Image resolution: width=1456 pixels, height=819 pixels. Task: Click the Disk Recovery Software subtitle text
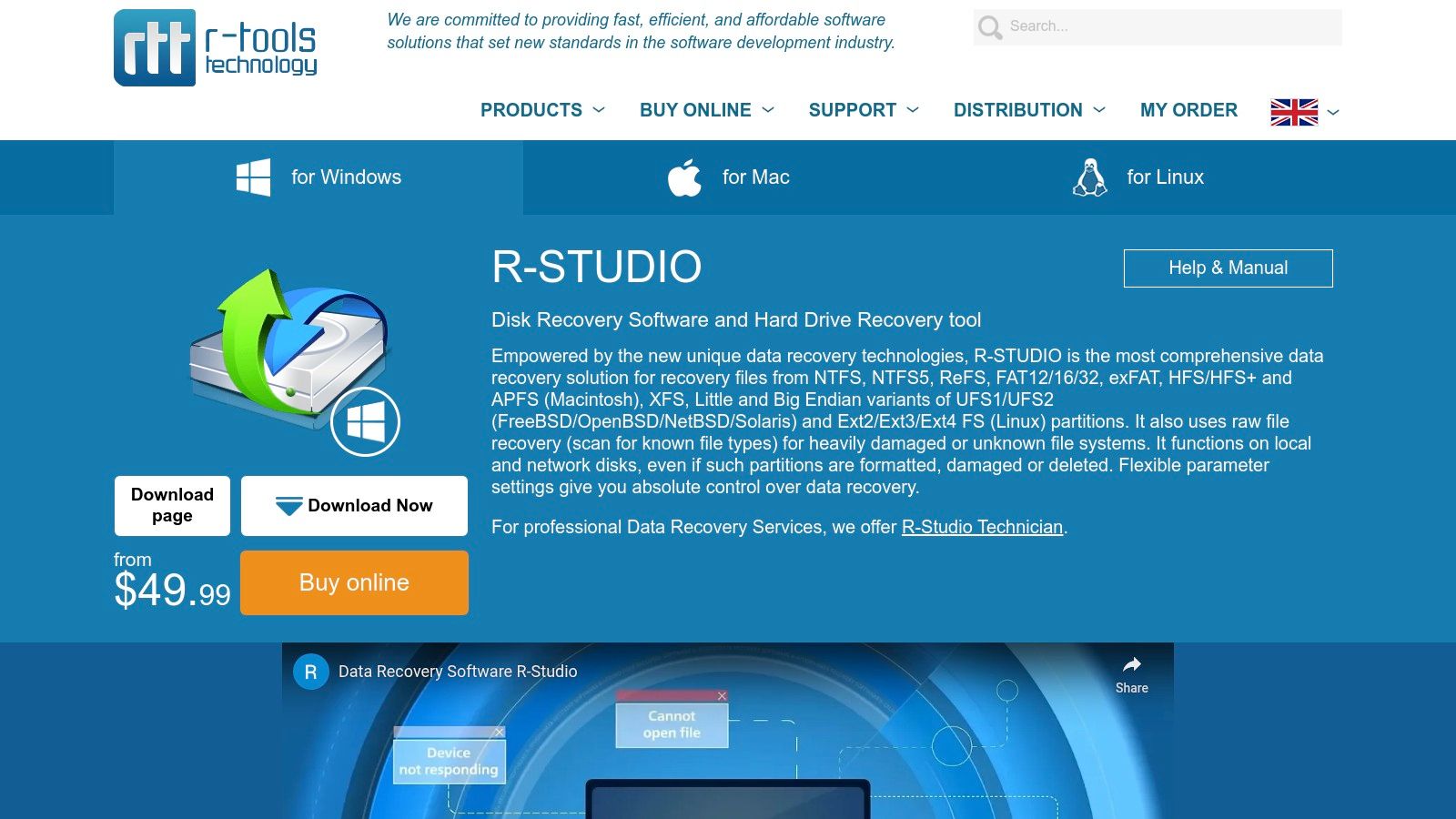(x=736, y=320)
